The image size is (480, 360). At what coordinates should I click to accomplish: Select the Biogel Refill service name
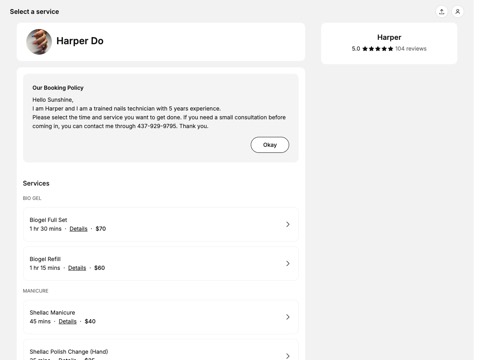(x=45, y=259)
